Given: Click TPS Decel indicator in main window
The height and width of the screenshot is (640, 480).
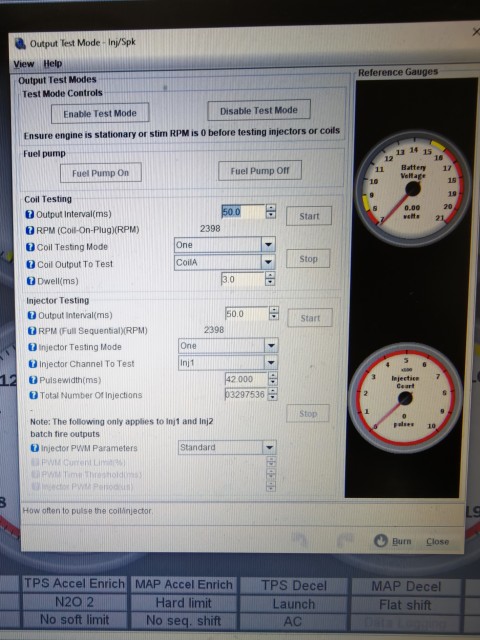Looking at the screenshot, I should tap(294, 586).
